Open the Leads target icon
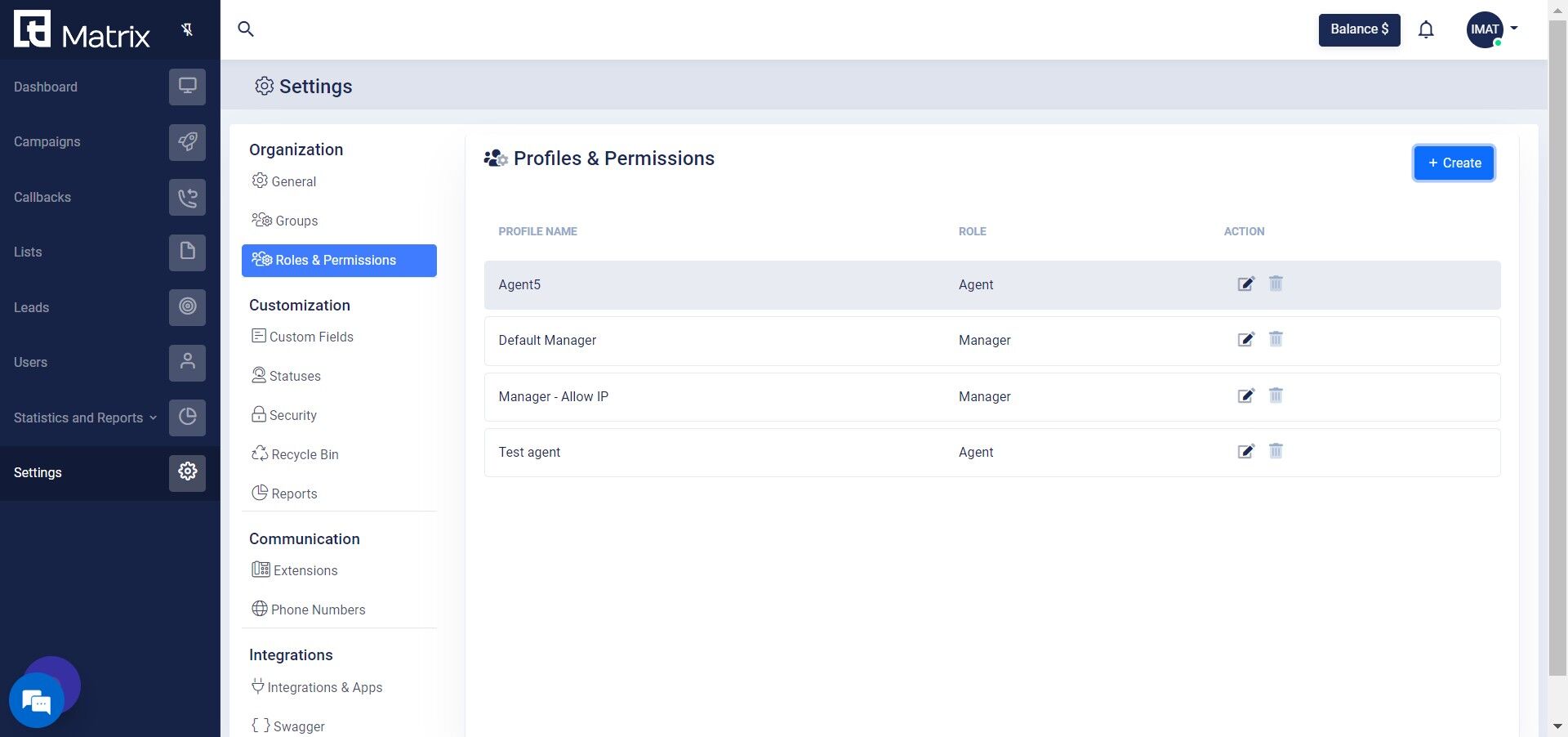Viewport: 1568px width, 737px height. coord(187,307)
